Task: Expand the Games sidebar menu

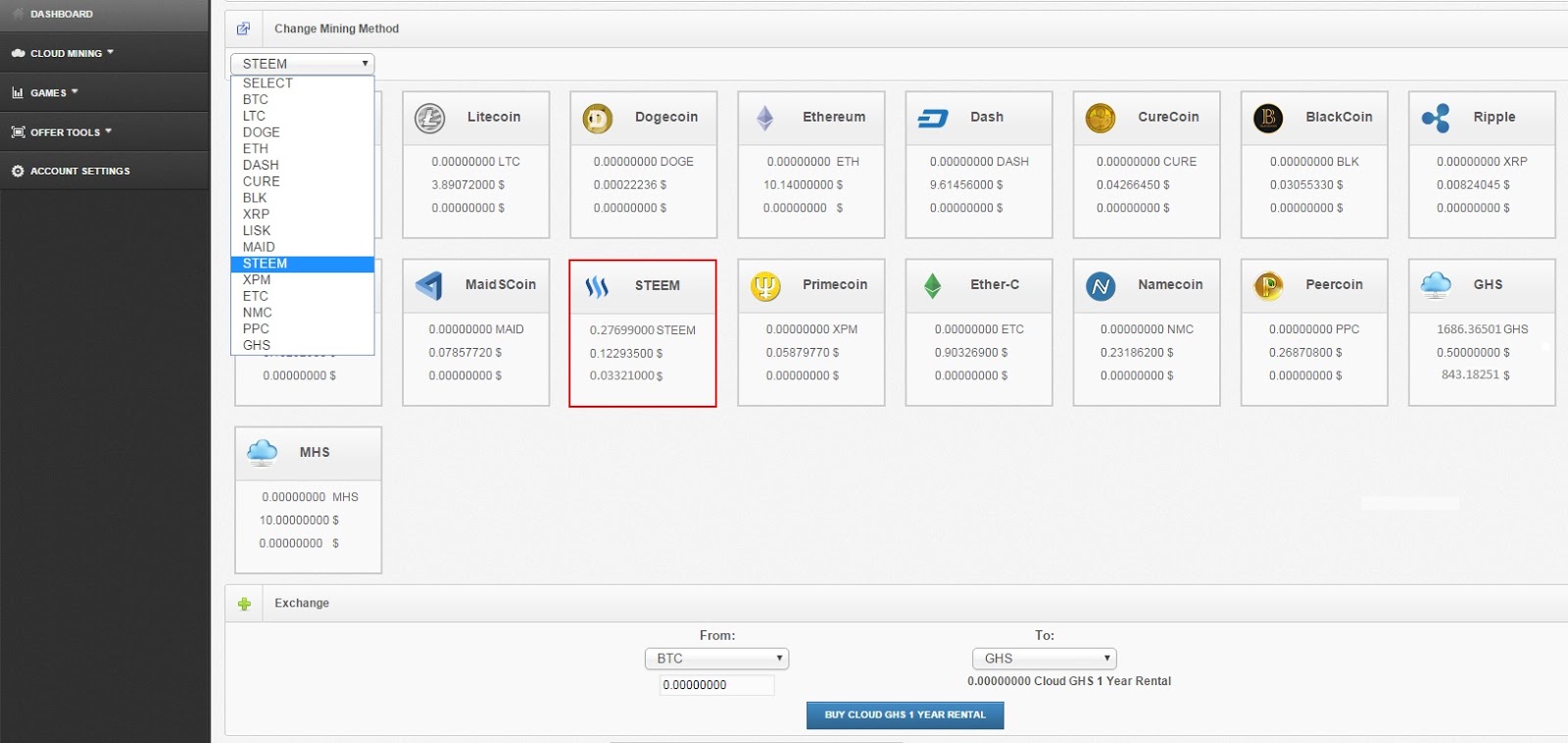Action: click(104, 92)
